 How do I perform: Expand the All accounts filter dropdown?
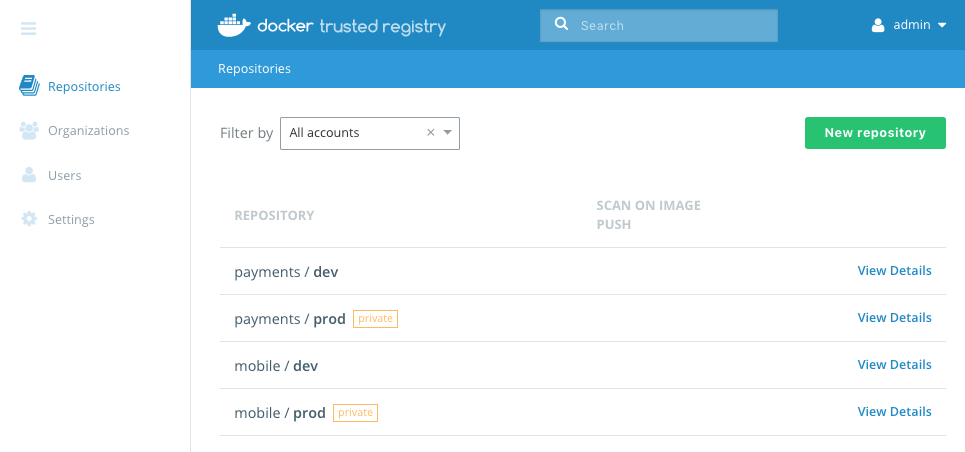point(448,132)
